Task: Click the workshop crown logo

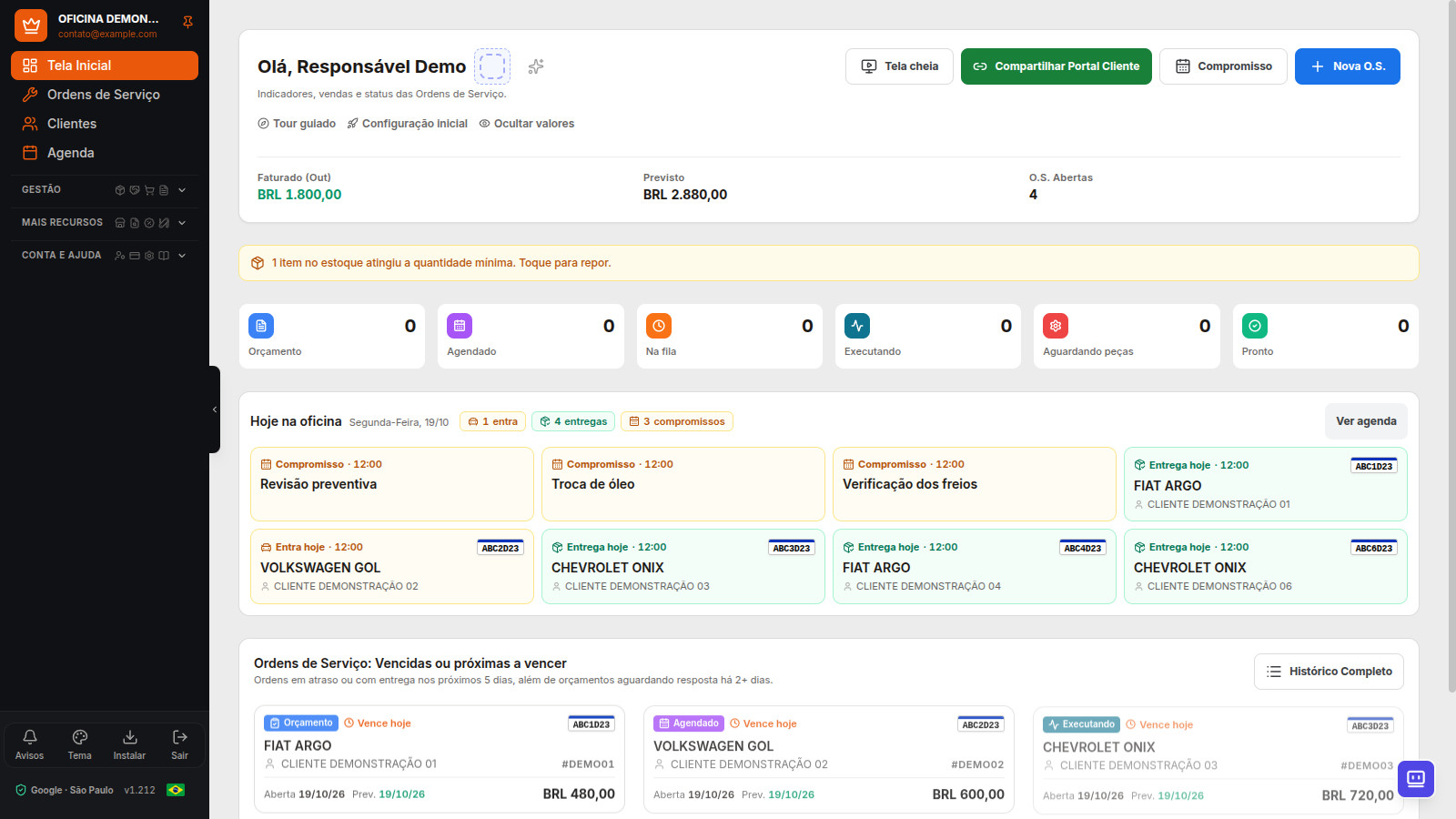Action: pyautogui.click(x=31, y=25)
